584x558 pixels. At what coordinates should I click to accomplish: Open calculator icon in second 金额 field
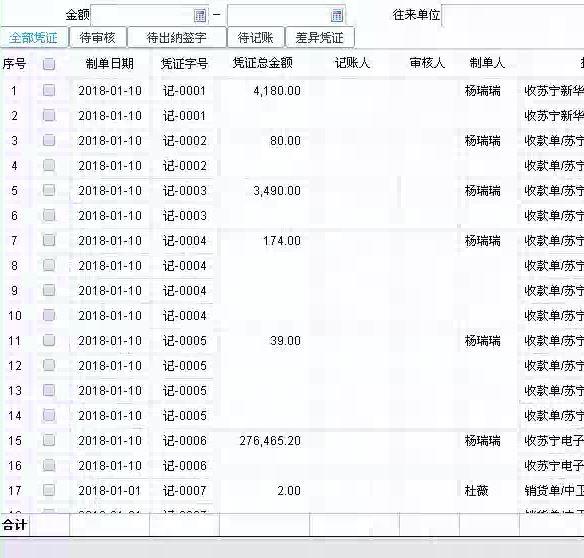click(337, 15)
